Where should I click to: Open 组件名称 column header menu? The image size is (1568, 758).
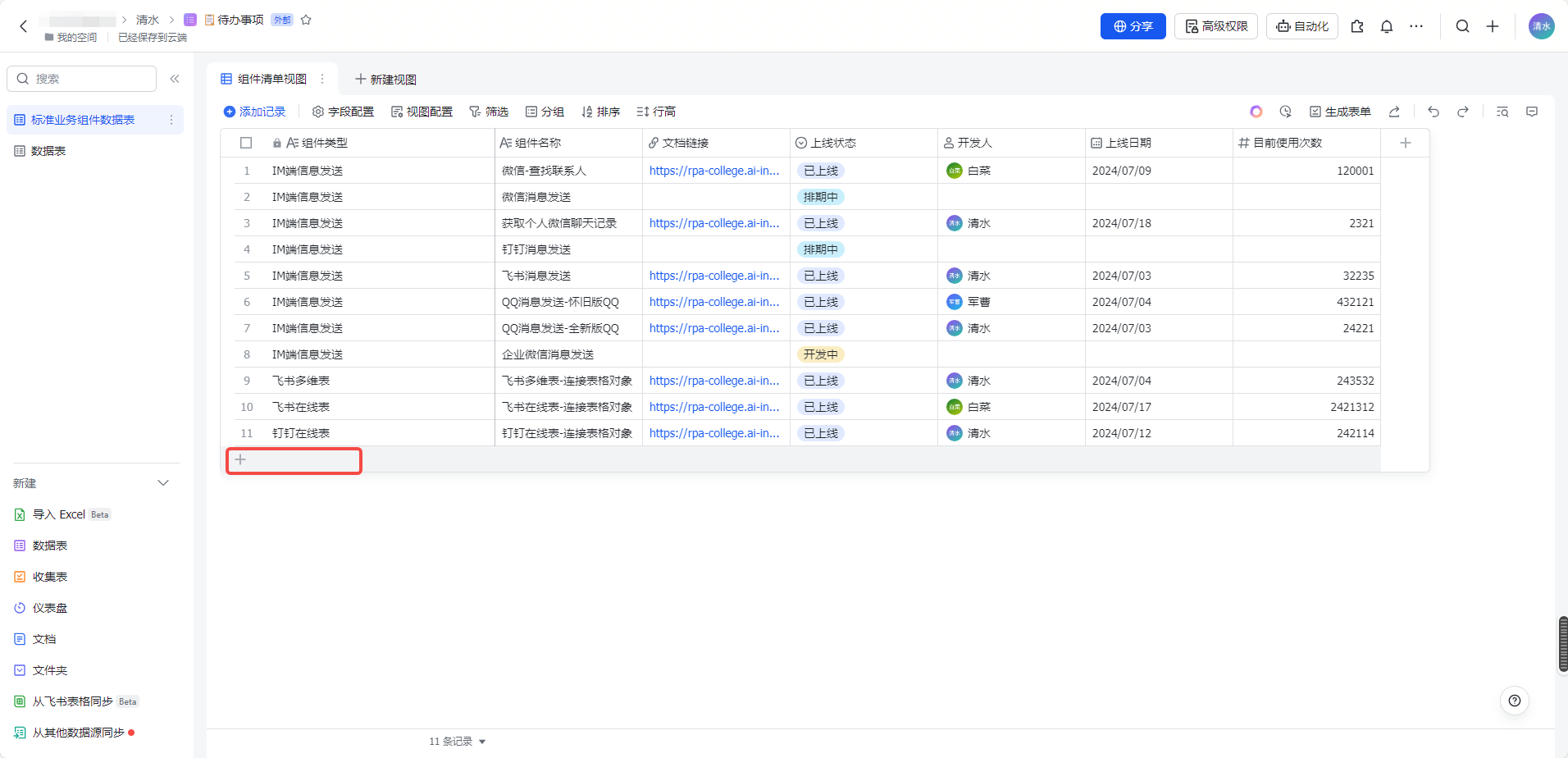568,143
